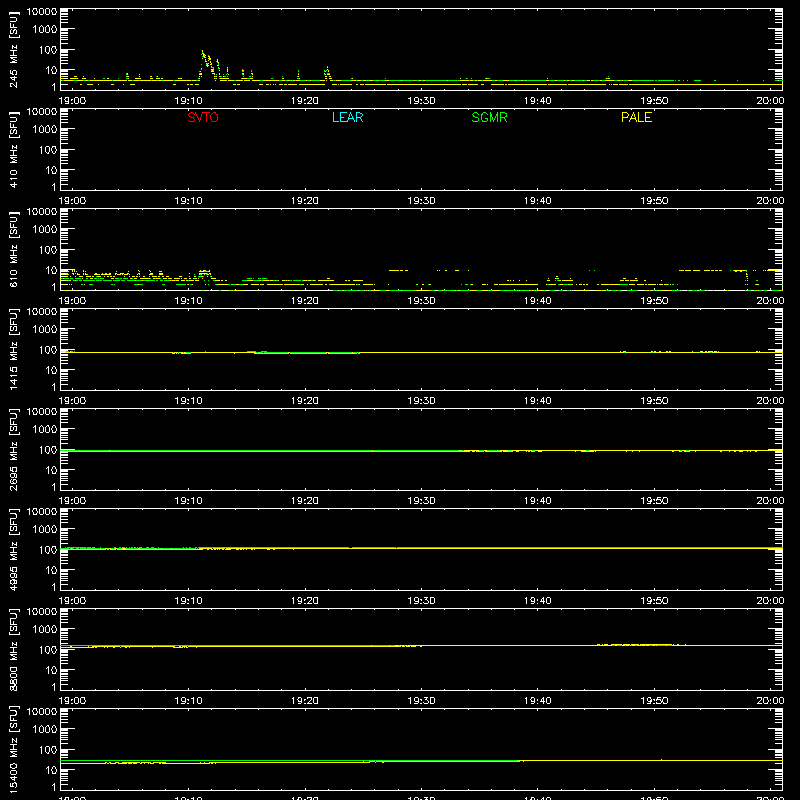Select the 610 MHz [SFU] axis title
Viewport: 800px width, 800px height.
click(x=13, y=249)
